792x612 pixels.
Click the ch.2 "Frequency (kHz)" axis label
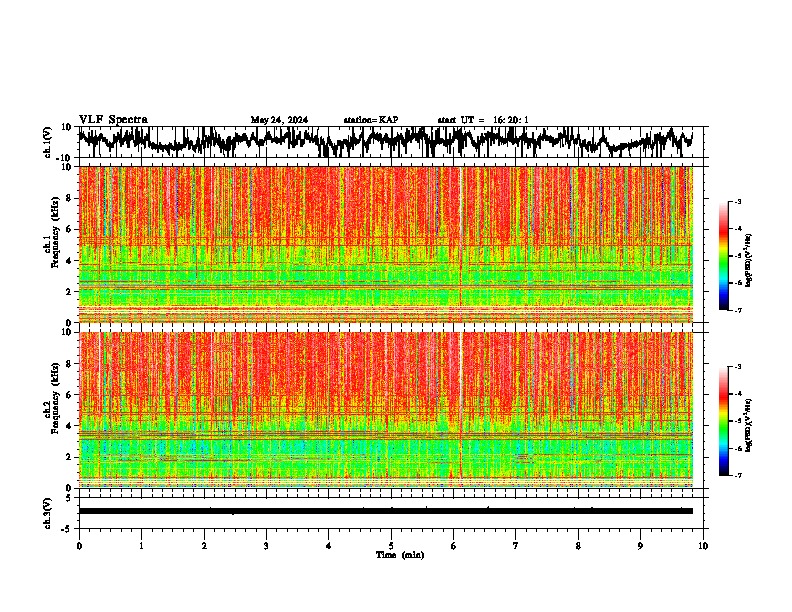coord(56,398)
